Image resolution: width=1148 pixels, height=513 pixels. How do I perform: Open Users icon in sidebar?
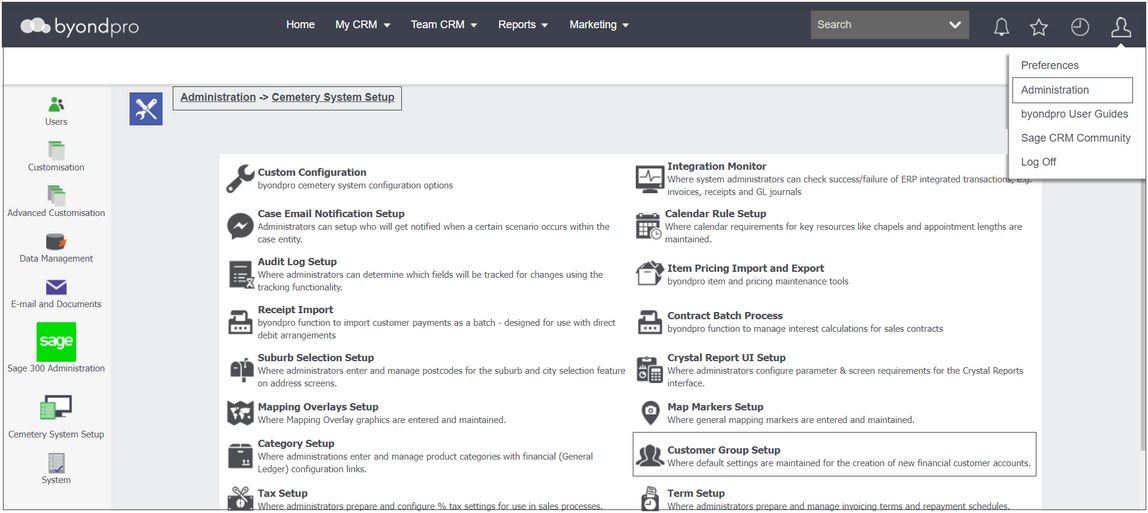point(56,105)
